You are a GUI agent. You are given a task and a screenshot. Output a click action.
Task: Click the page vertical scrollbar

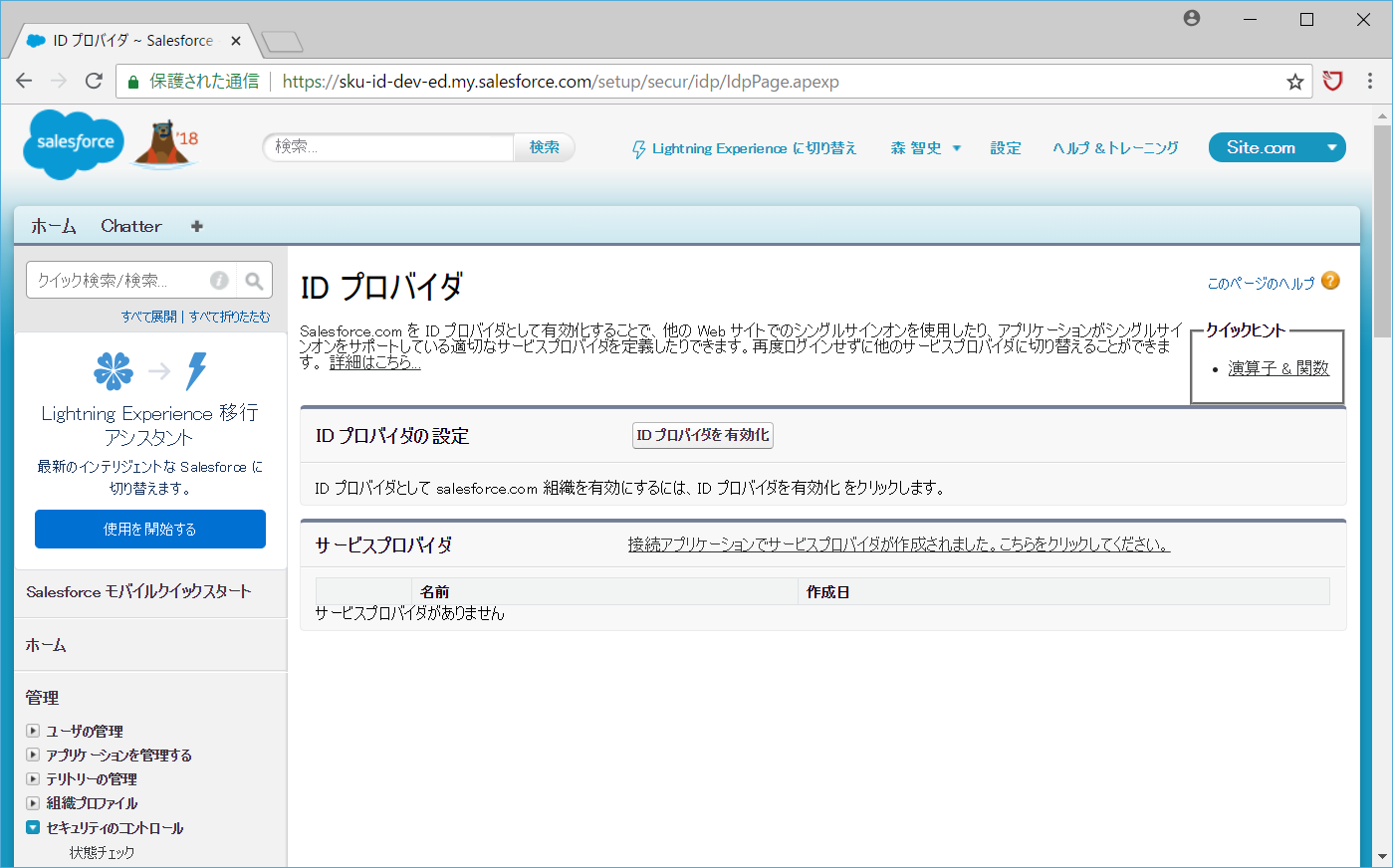(1383, 231)
